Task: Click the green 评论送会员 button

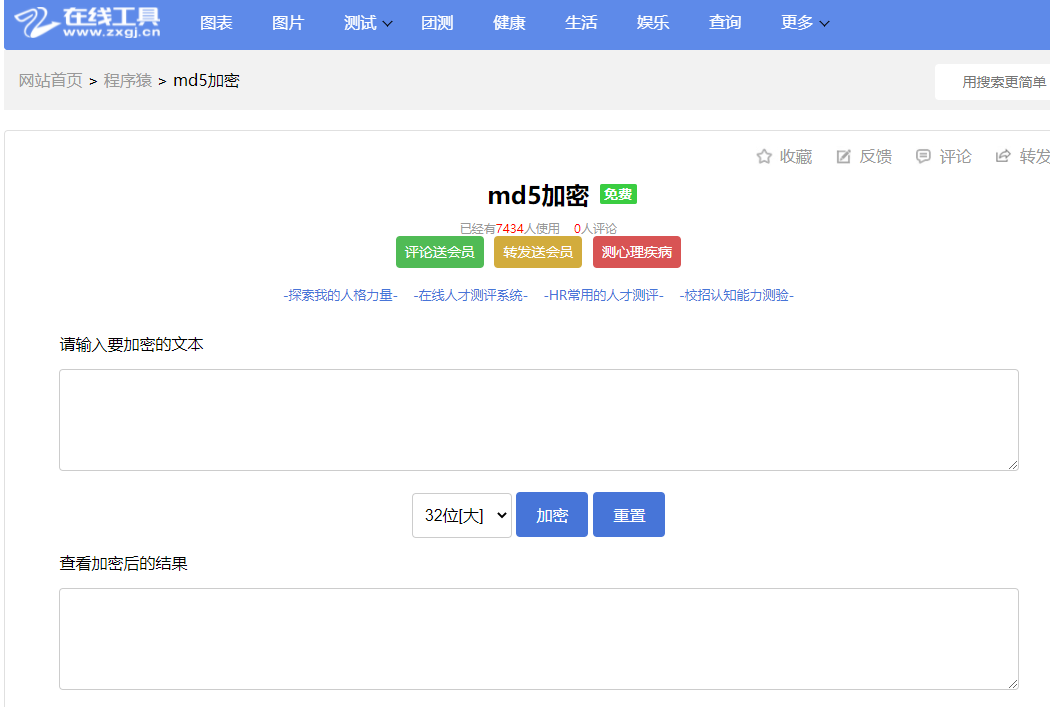Action: coord(440,252)
